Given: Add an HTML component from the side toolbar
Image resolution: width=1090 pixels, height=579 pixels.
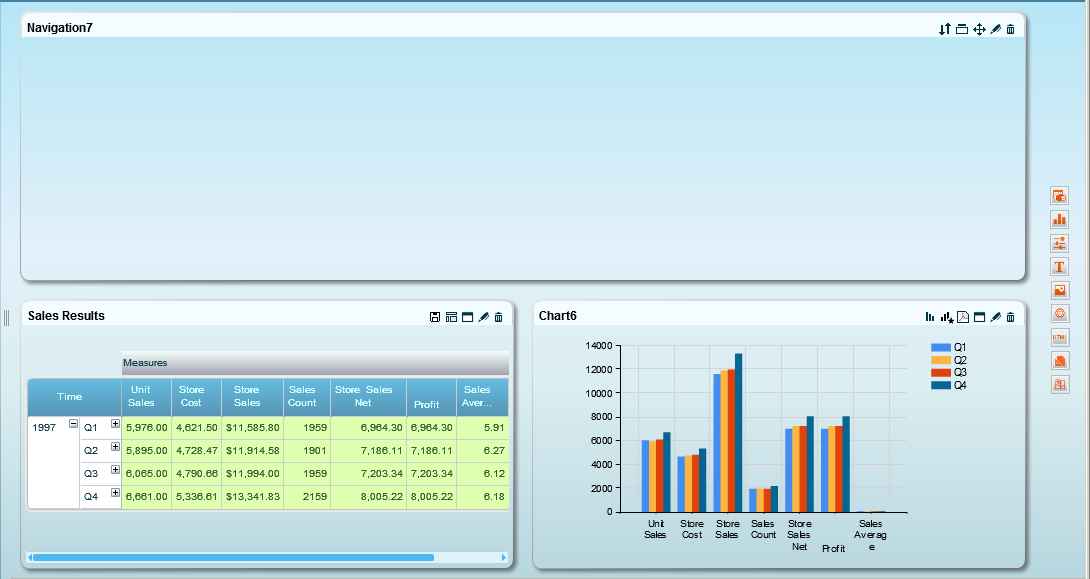Looking at the screenshot, I should click(1060, 337).
